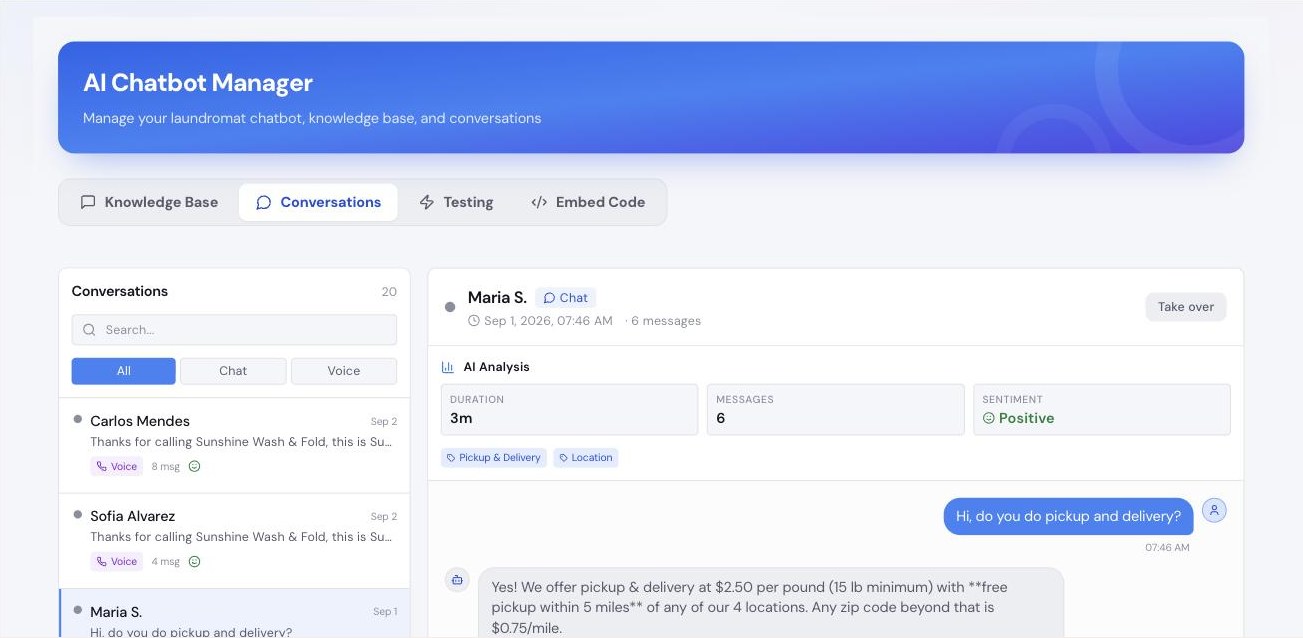
Task: Click the Pickup & Delivery tag
Action: pos(494,457)
